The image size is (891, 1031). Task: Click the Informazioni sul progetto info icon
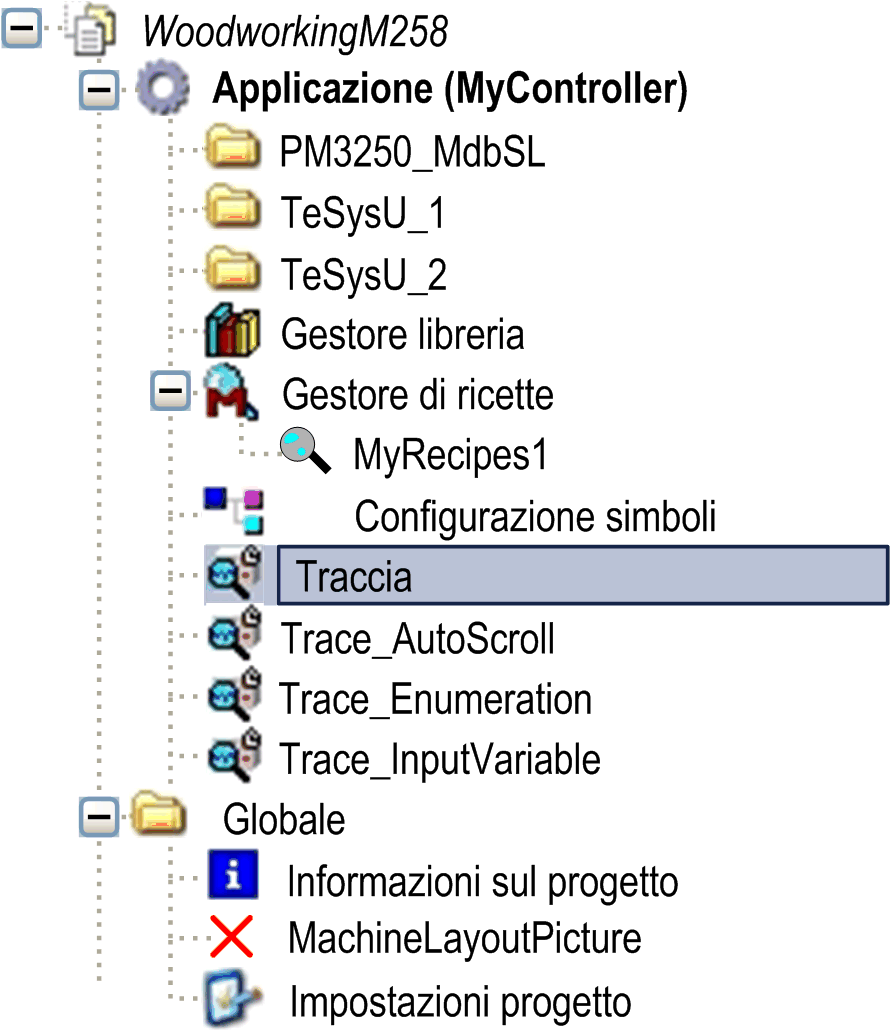coord(233,875)
